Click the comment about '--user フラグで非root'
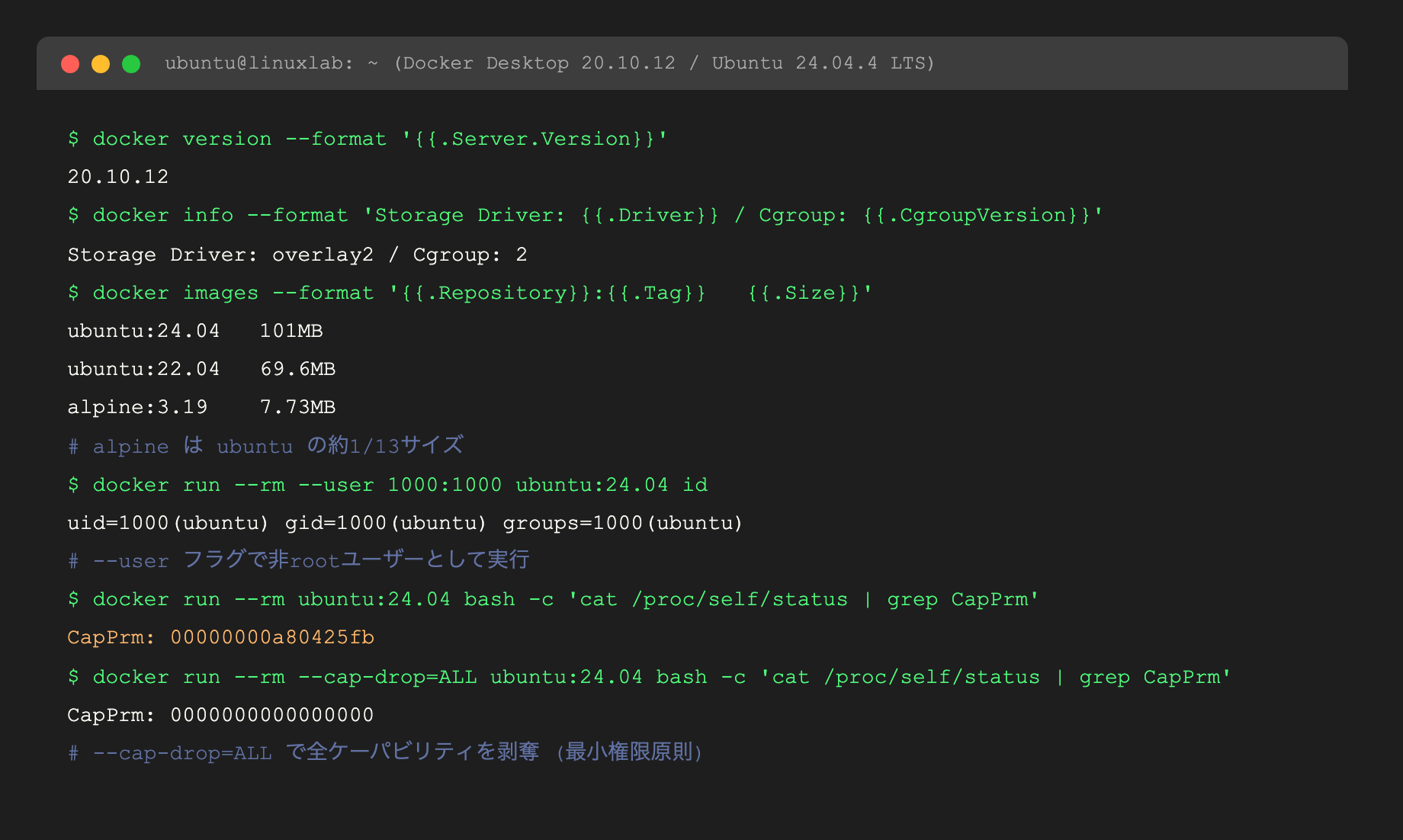1403x840 pixels. click(298, 560)
